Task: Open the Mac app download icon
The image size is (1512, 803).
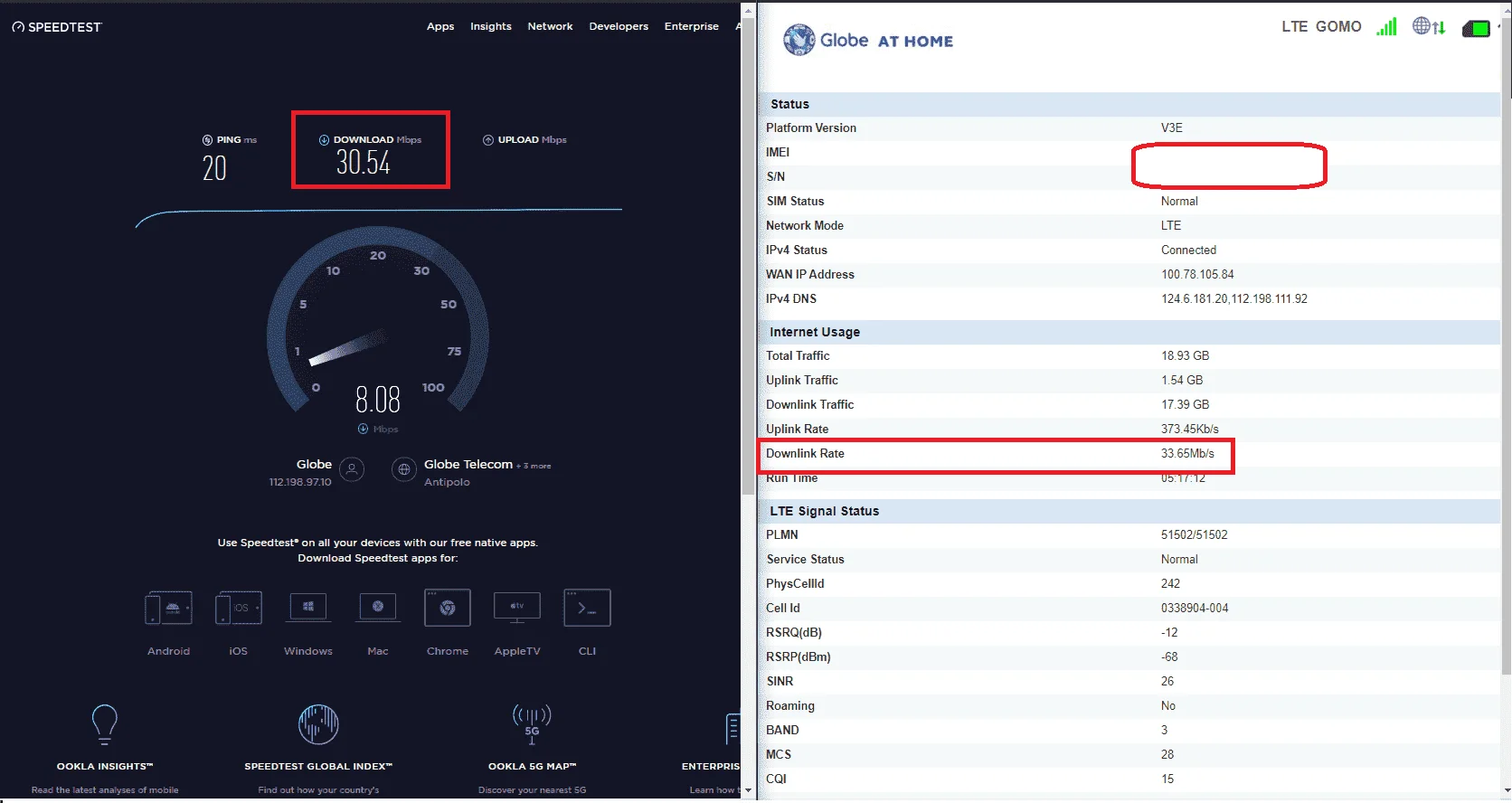Action: [378, 608]
